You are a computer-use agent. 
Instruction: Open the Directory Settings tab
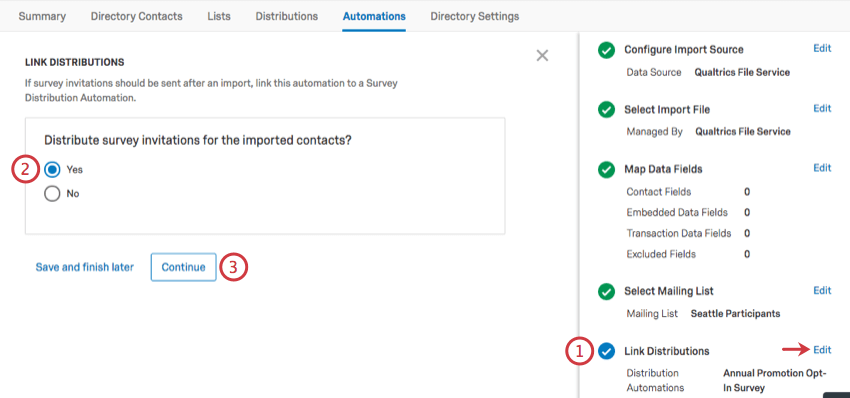(x=475, y=16)
